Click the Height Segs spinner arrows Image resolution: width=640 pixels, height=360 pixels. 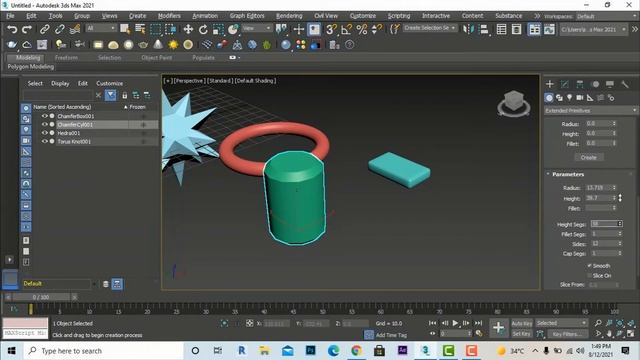620,224
